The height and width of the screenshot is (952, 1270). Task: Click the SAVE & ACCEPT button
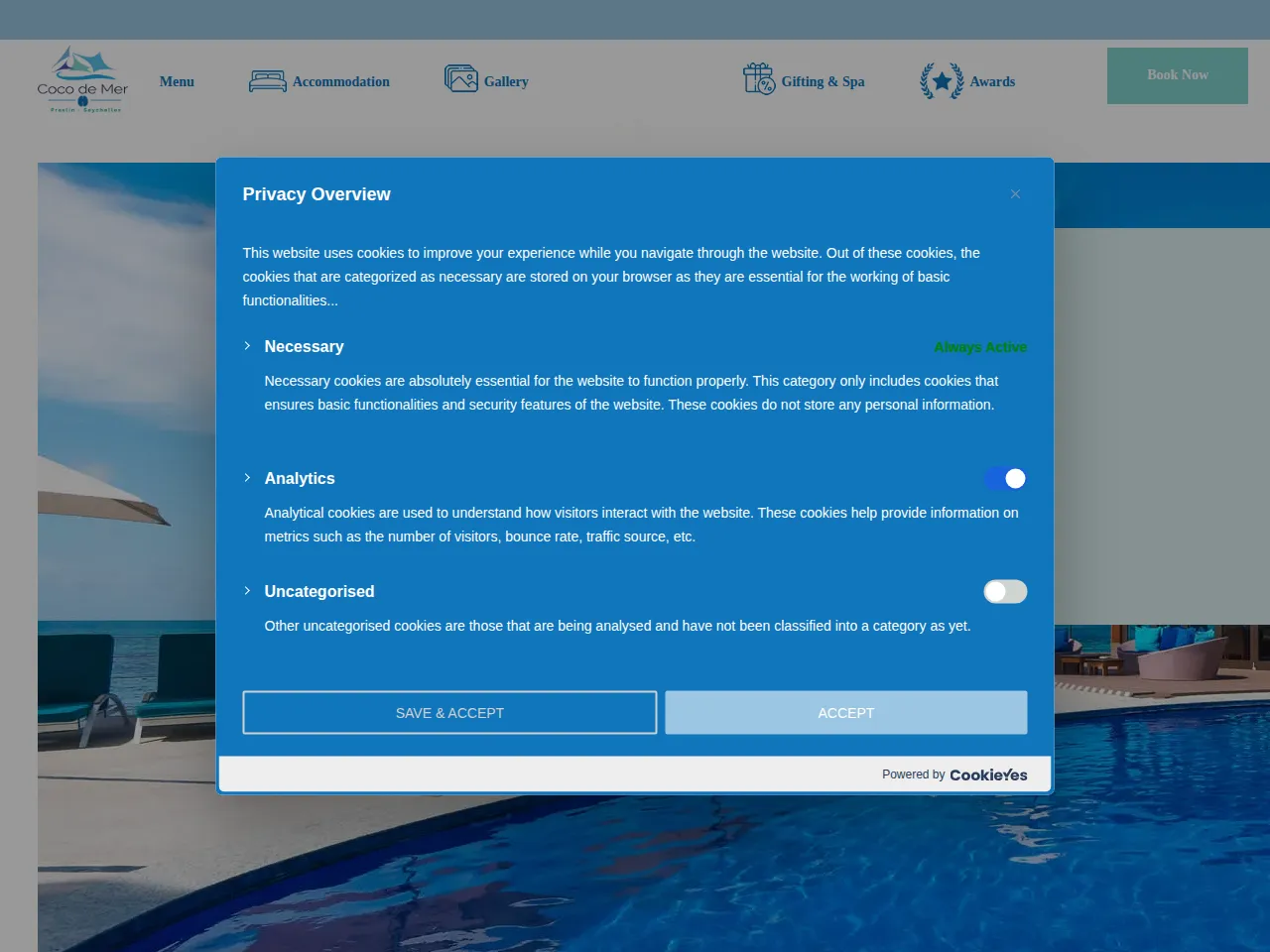coord(449,713)
